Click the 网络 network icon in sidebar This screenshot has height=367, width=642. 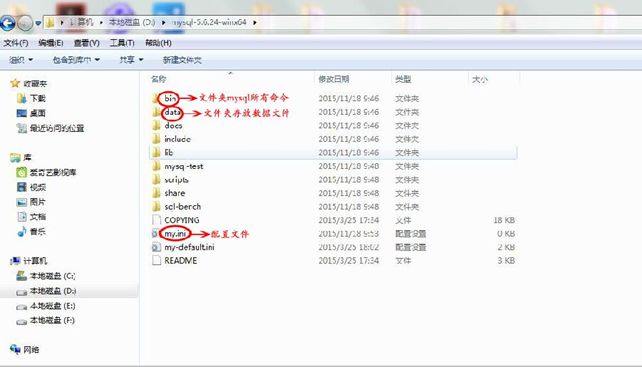(15, 349)
